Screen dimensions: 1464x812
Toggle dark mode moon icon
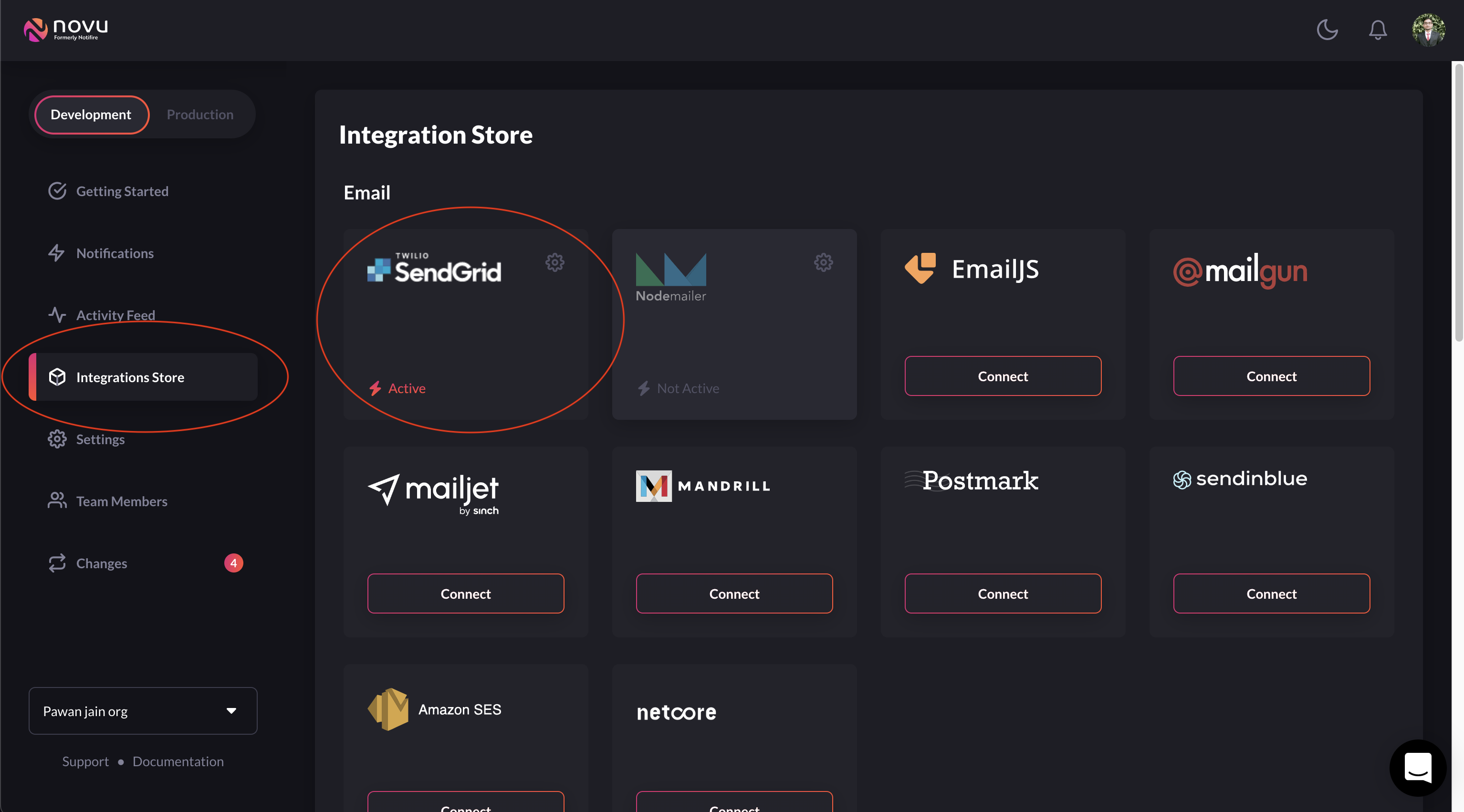[1327, 29]
